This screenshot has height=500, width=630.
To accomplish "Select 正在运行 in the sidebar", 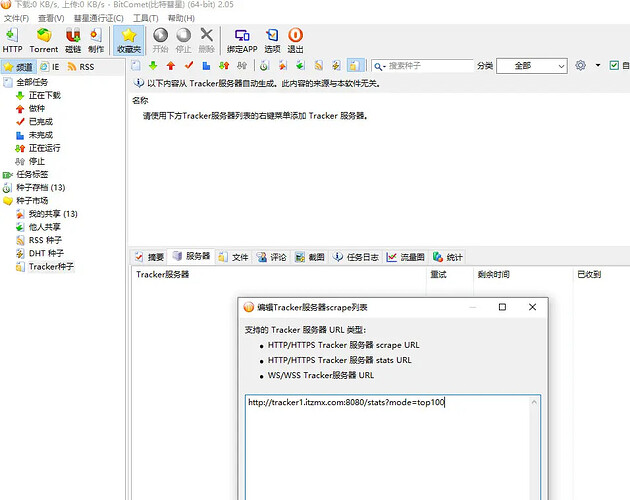I will 45,148.
